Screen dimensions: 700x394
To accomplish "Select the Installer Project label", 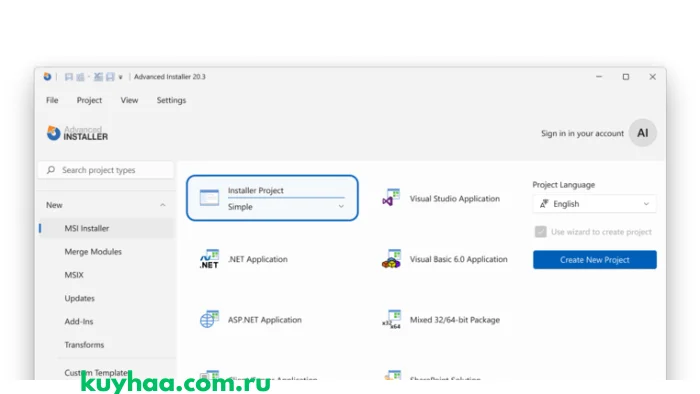I will click(x=255, y=191).
